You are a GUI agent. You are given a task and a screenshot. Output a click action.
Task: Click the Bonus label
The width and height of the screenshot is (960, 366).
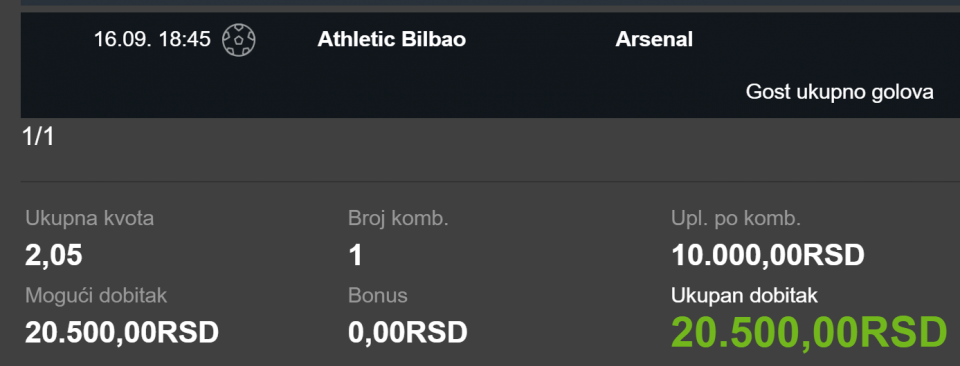[378, 296]
